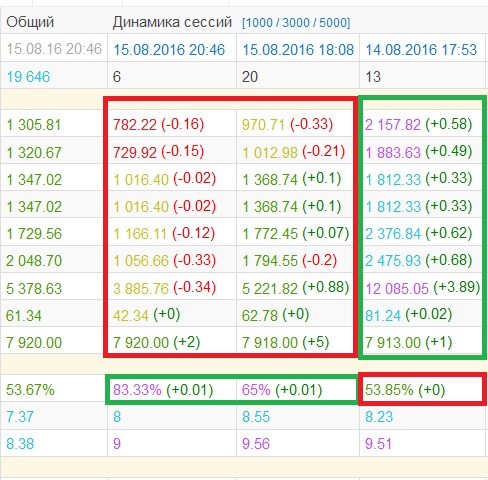
Task: Click cell 1 056.66 (-0.33)
Action: coord(164,260)
